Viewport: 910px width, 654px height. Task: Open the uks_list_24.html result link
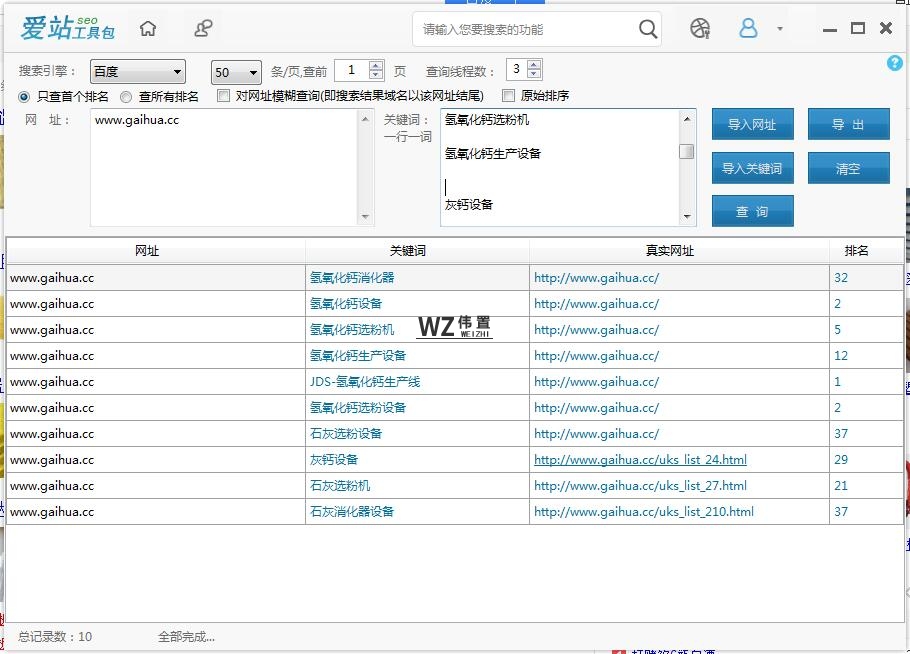coord(640,460)
